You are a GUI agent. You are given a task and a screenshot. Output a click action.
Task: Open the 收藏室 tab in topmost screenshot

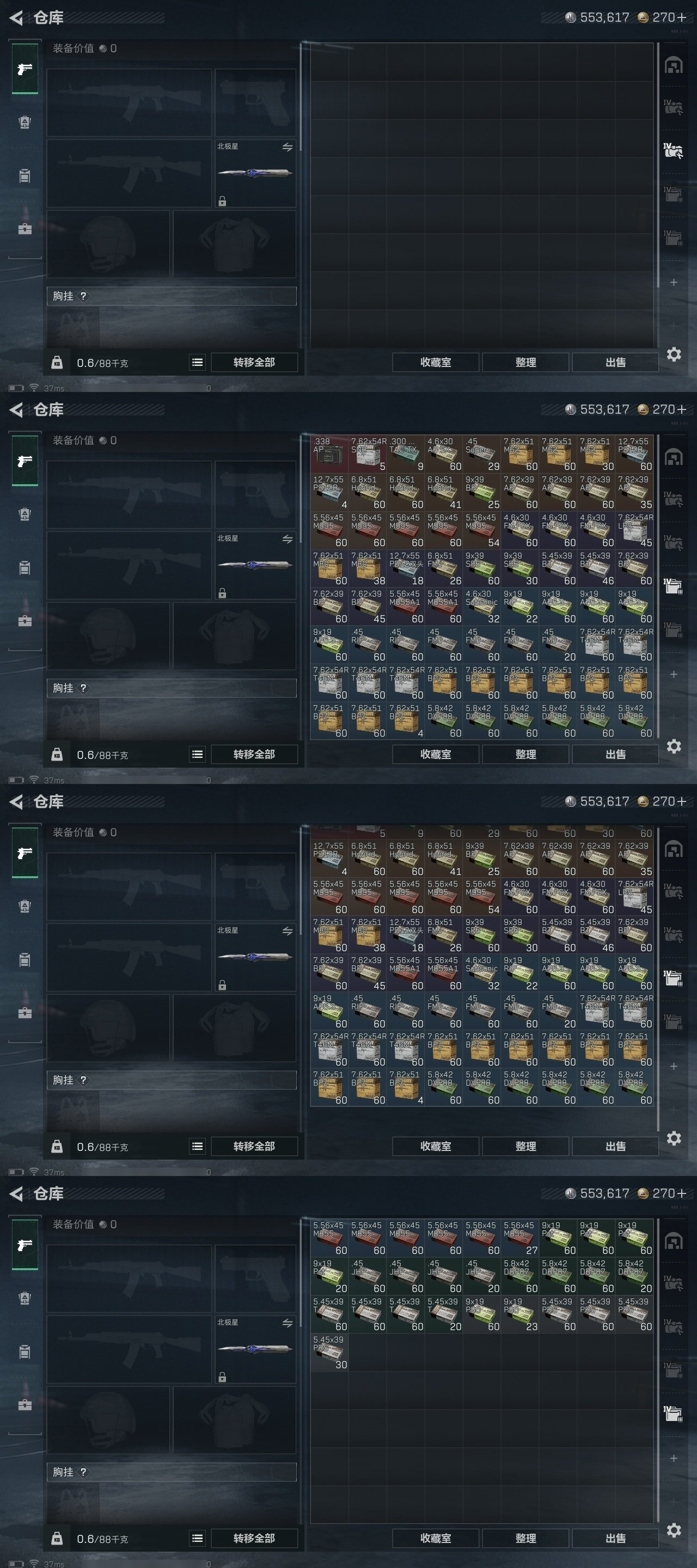(x=436, y=362)
